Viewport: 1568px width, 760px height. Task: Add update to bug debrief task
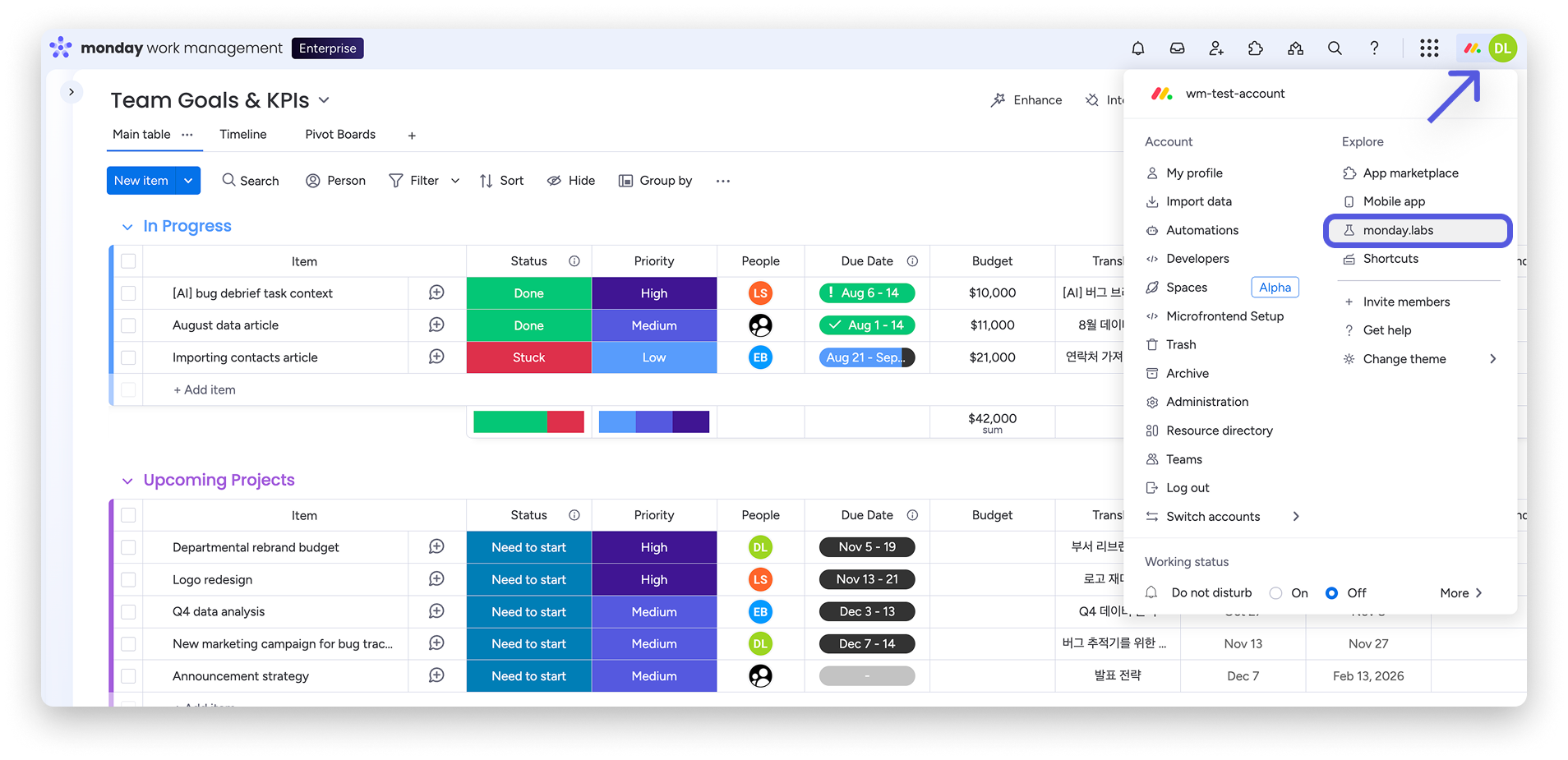click(436, 292)
